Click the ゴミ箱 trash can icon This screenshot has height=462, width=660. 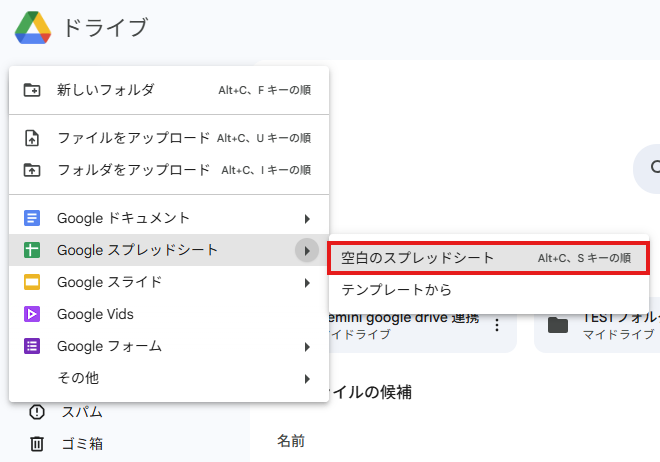(37, 444)
